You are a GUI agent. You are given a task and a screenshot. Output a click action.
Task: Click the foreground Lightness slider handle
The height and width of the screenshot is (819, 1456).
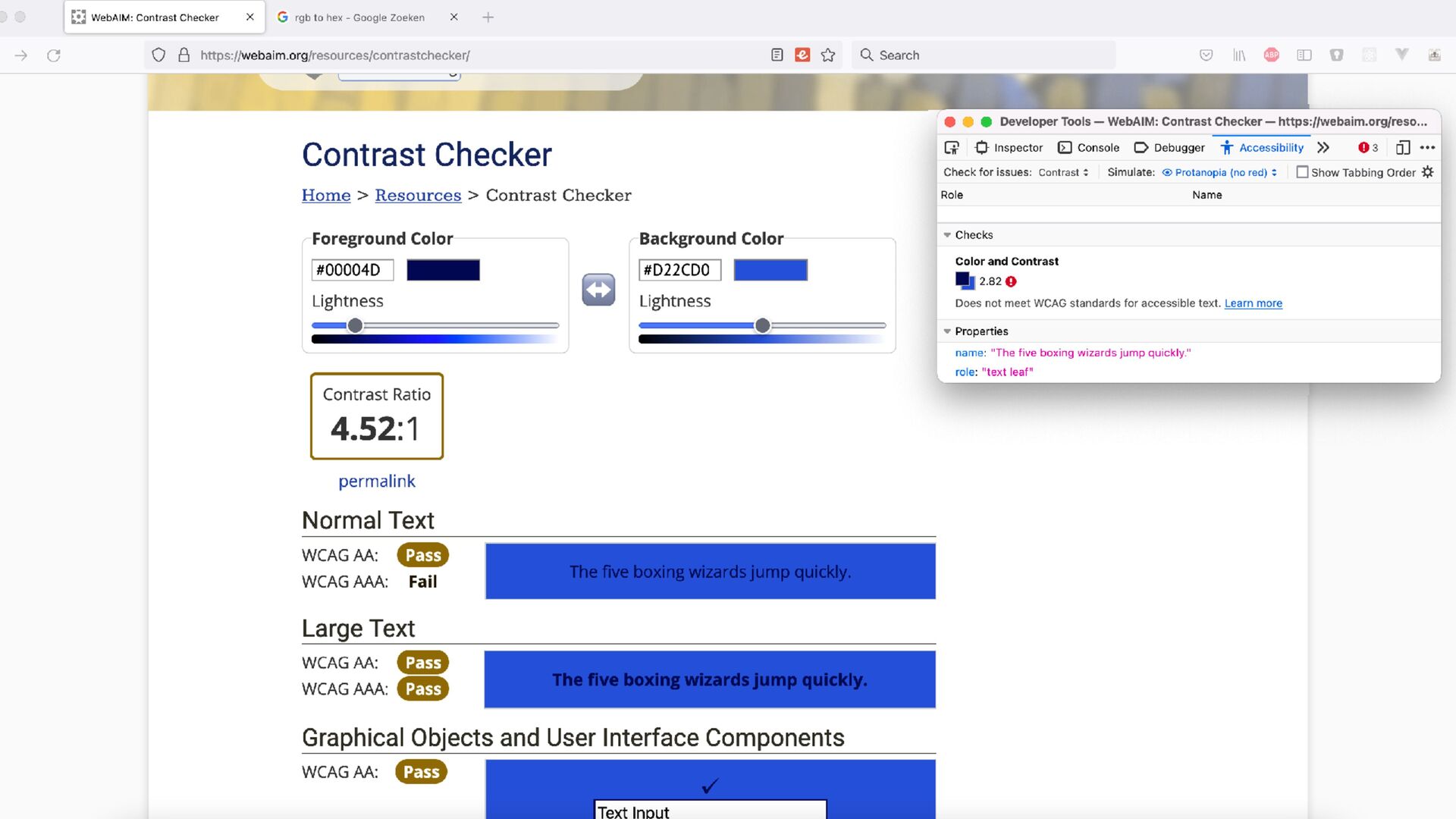tap(355, 325)
